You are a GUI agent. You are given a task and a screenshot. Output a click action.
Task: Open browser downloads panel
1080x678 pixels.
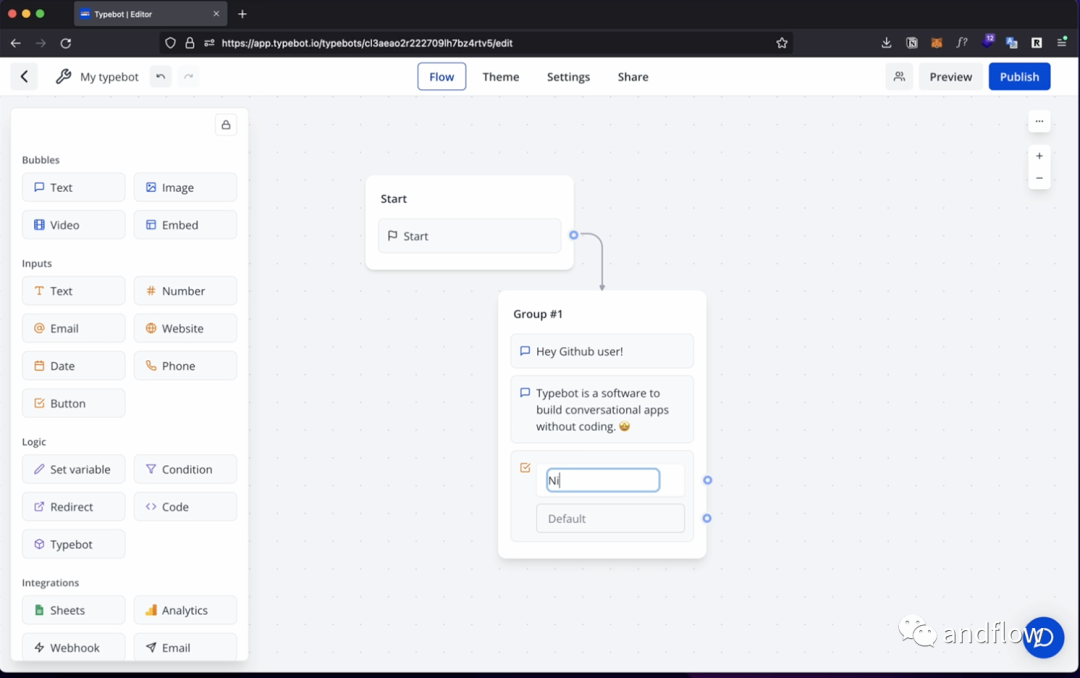(x=886, y=43)
